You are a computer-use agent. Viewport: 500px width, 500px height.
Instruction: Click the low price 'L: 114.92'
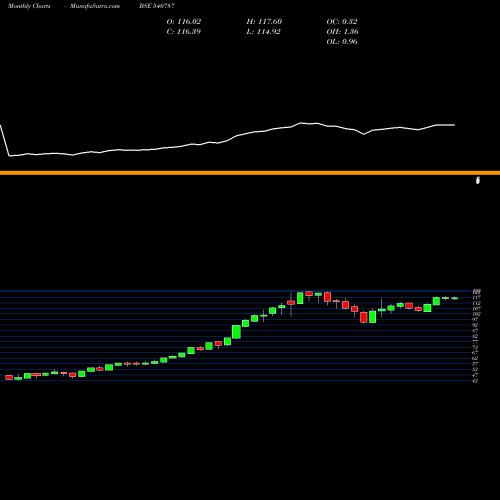click(263, 32)
